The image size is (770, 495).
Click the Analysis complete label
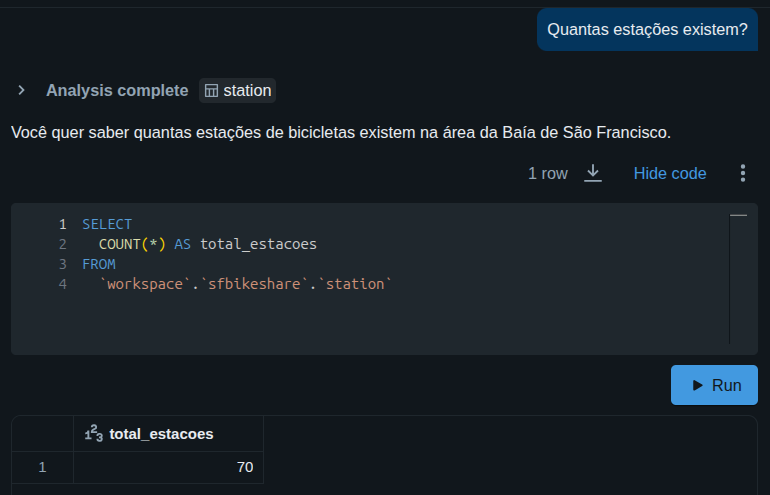(117, 90)
